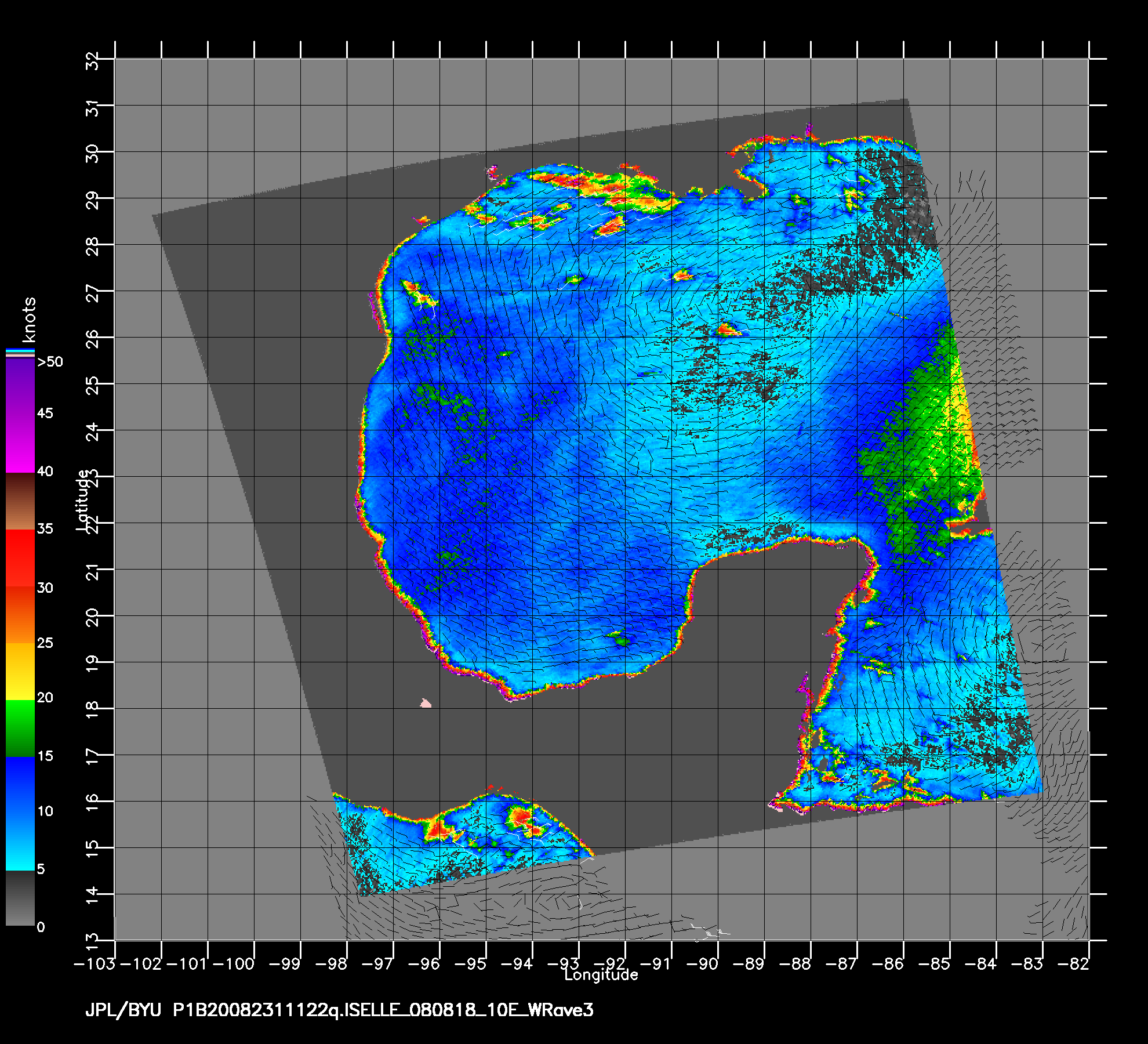Pick the green 15–20 knots color band
The height and width of the screenshot is (1044, 1148).
pyautogui.click(x=20, y=728)
